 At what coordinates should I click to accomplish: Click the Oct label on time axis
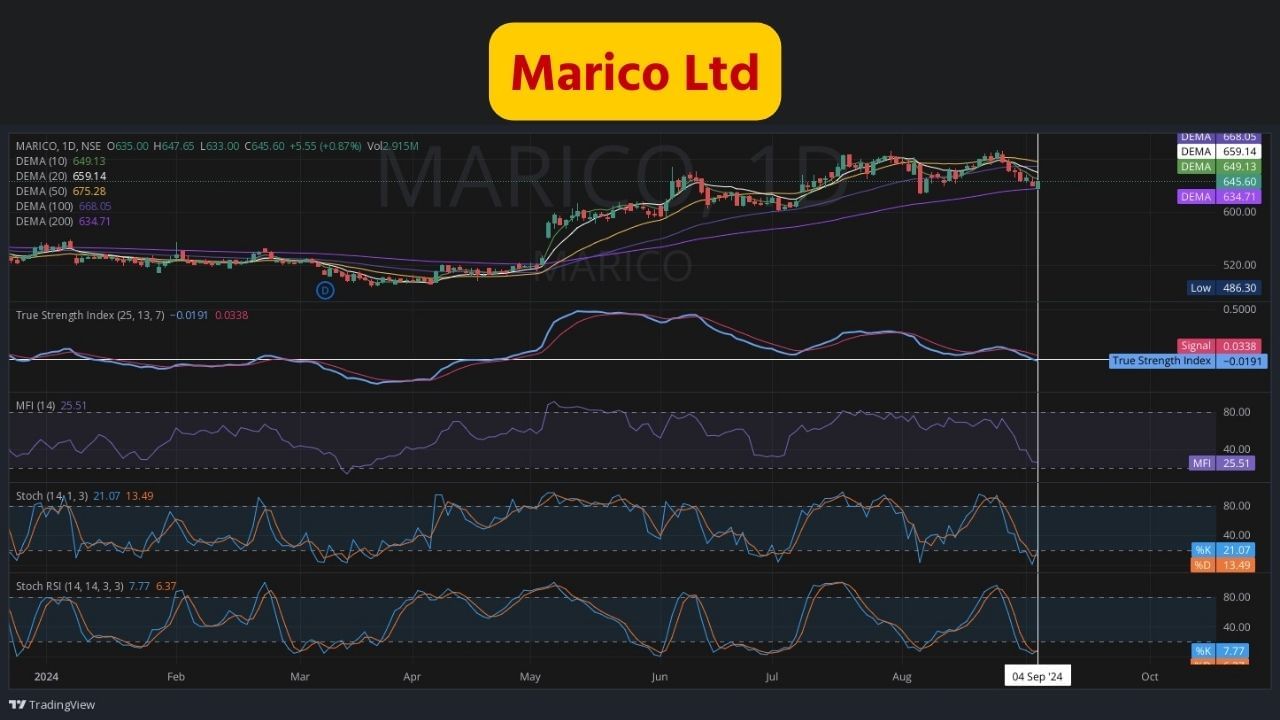pos(1150,677)
